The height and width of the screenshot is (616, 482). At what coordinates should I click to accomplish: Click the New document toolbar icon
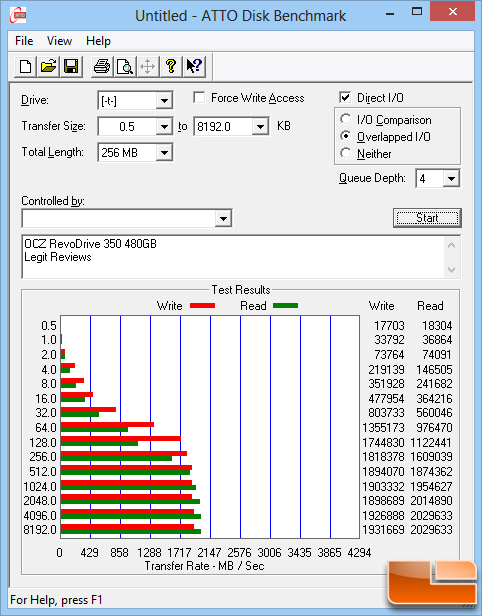(26, 66)
